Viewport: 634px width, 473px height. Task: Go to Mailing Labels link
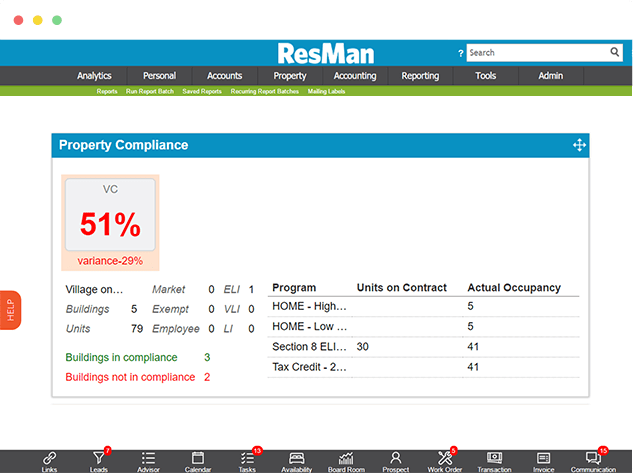pyautogui.click(x=326, y=91)
